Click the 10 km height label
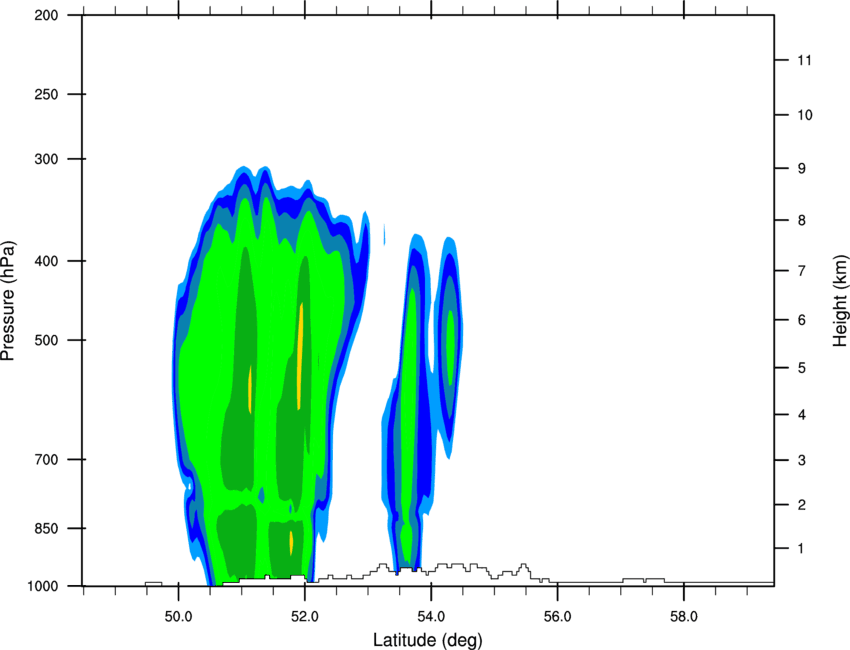 tap(804, 115)
